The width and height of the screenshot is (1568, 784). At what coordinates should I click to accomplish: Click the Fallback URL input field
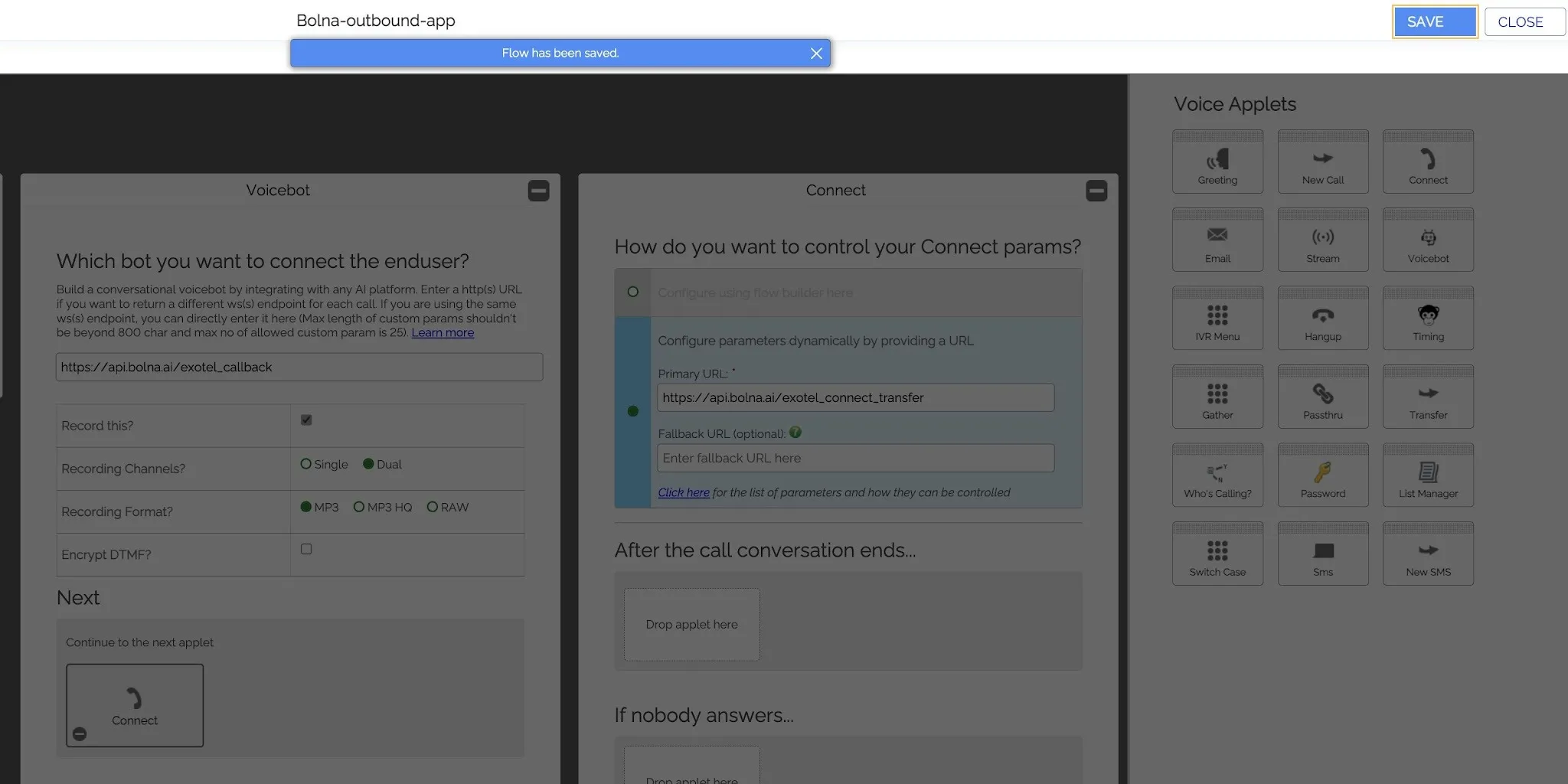pyautogui.click(x=856, y=458)
